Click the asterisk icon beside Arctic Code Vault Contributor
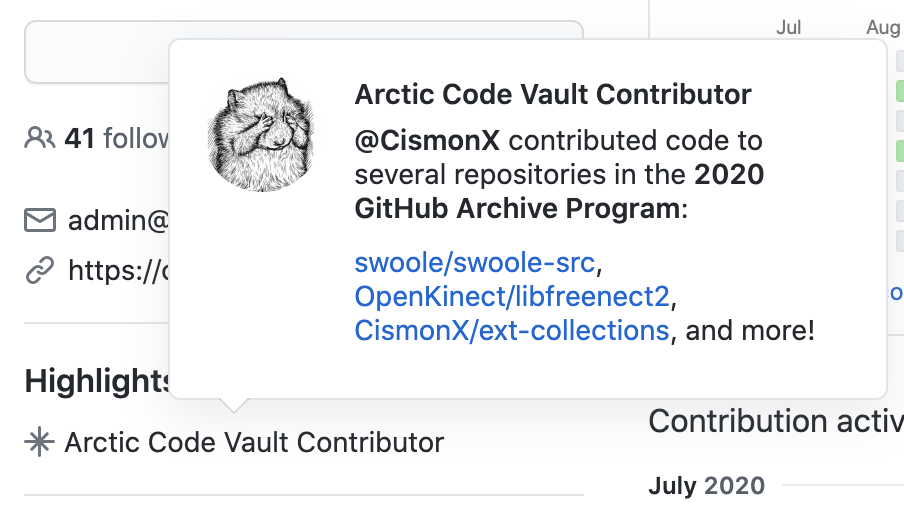 click(39, 442)
